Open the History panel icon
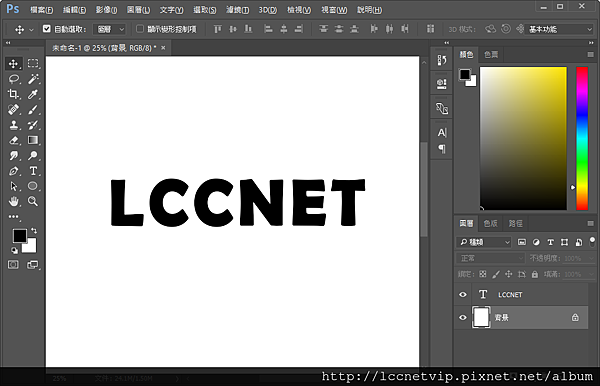Viewport: 600px width, 386px height. [x=442, y=60]
